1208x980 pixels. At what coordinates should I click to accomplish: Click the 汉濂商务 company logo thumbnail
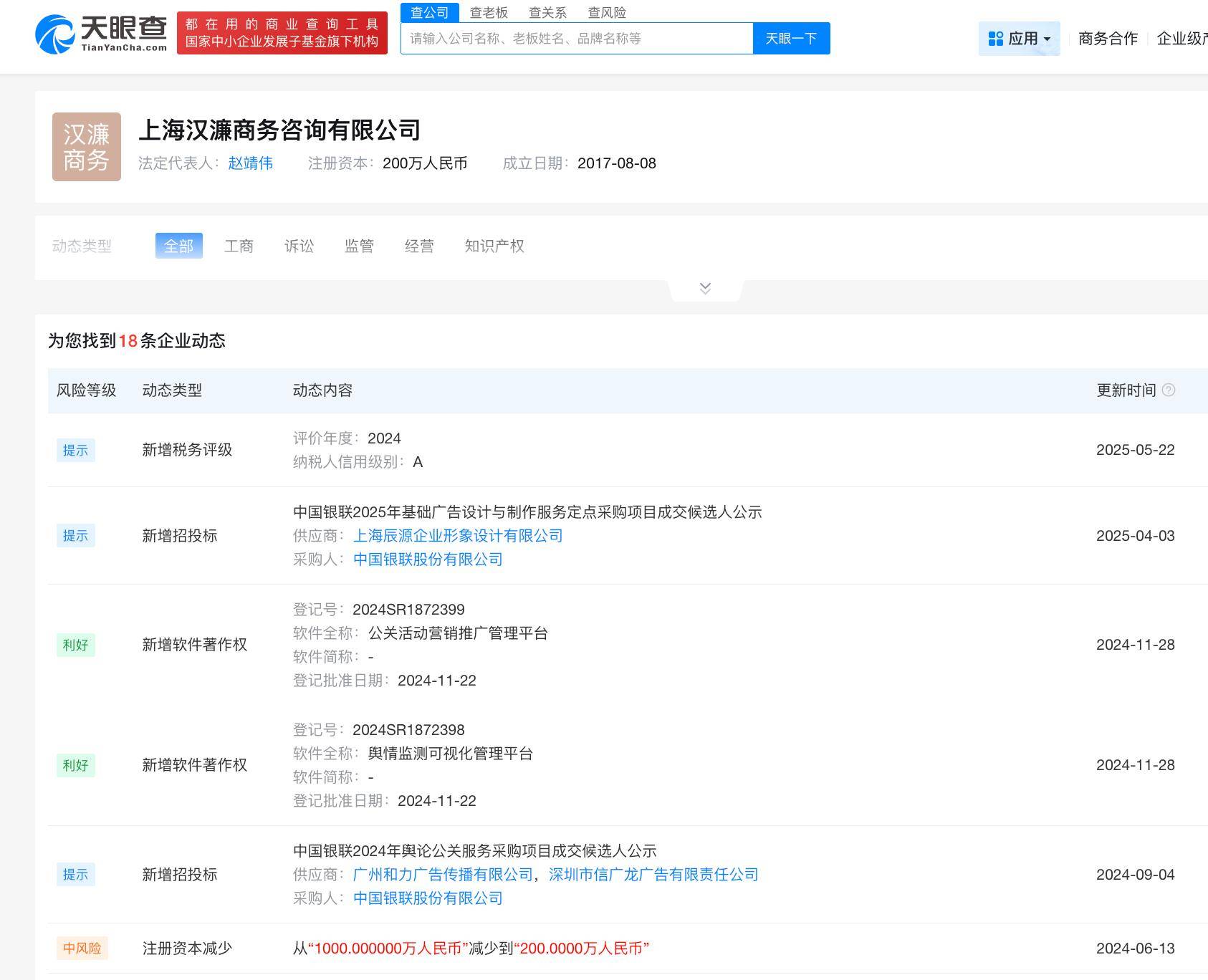coord(87,147)
